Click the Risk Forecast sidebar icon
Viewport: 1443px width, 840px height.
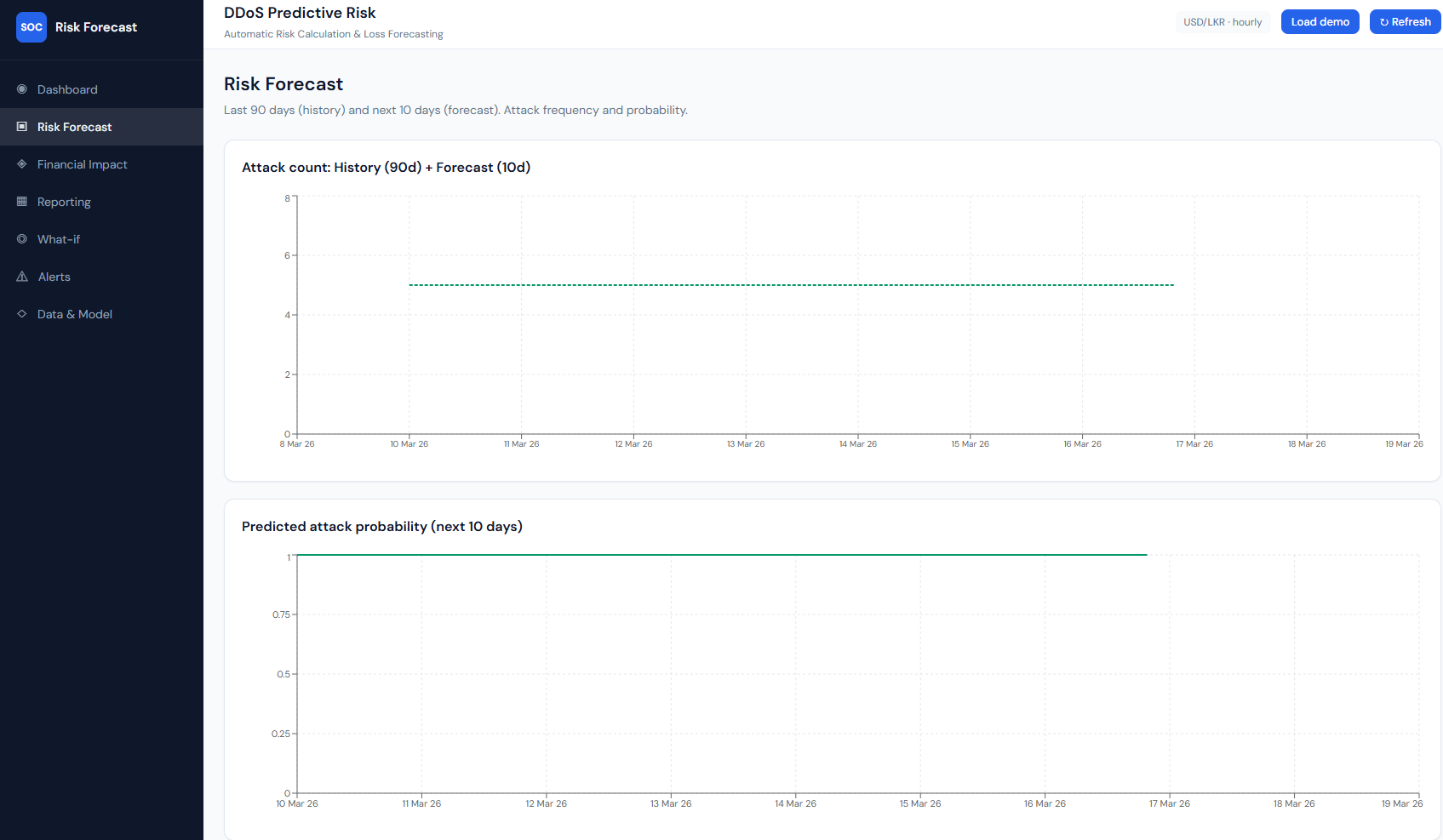click(x=22, y=127)
